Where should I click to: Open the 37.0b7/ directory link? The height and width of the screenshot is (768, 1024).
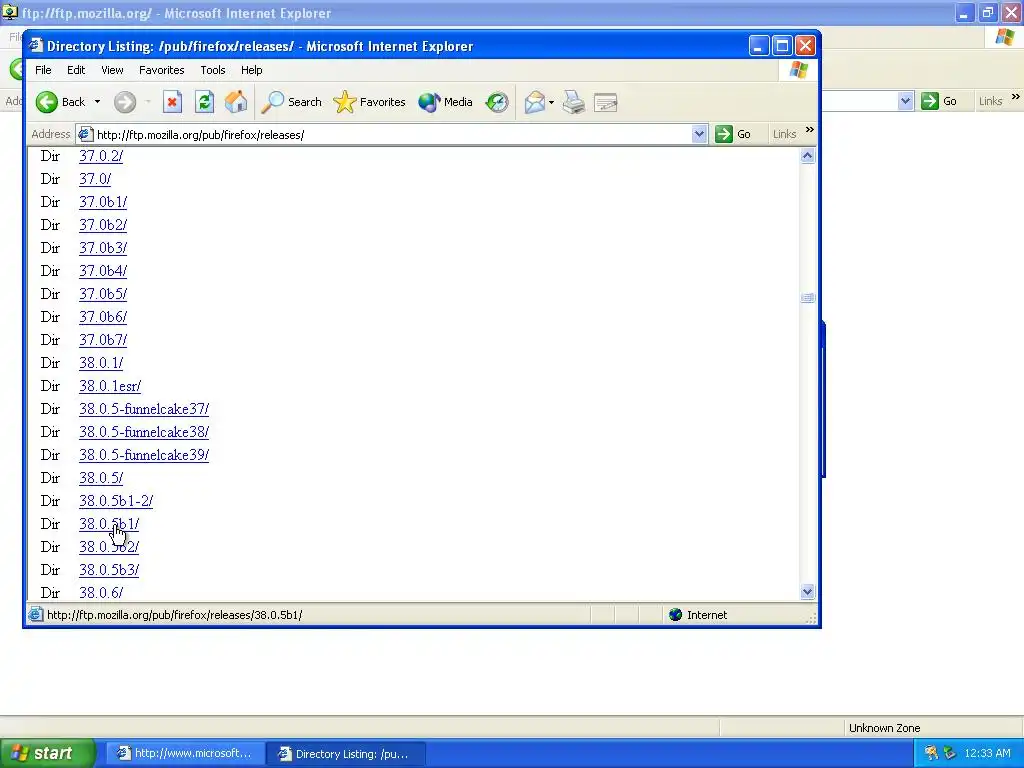click(x=103, y=340)
